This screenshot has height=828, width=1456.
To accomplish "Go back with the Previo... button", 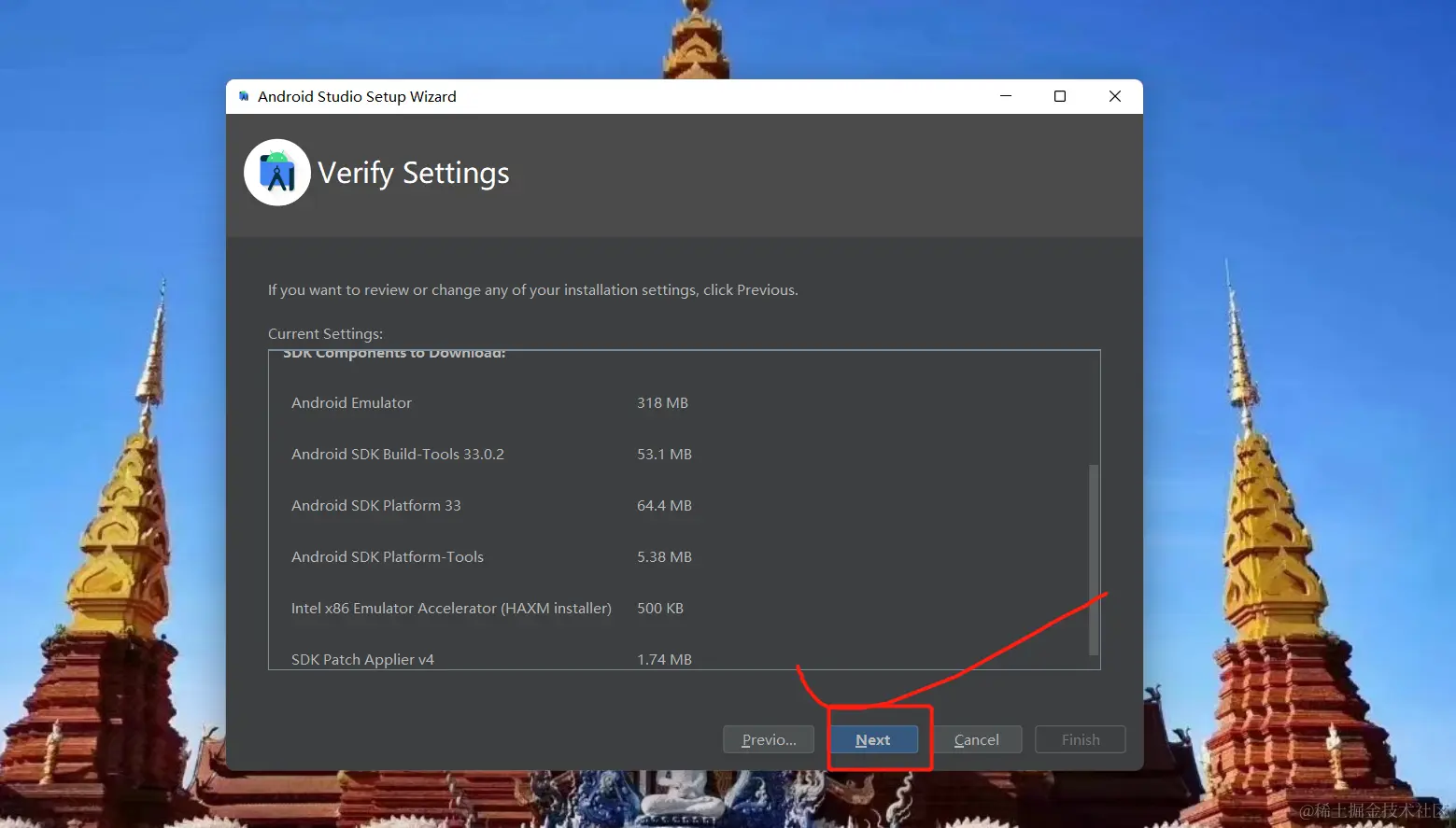I will 769,739.
